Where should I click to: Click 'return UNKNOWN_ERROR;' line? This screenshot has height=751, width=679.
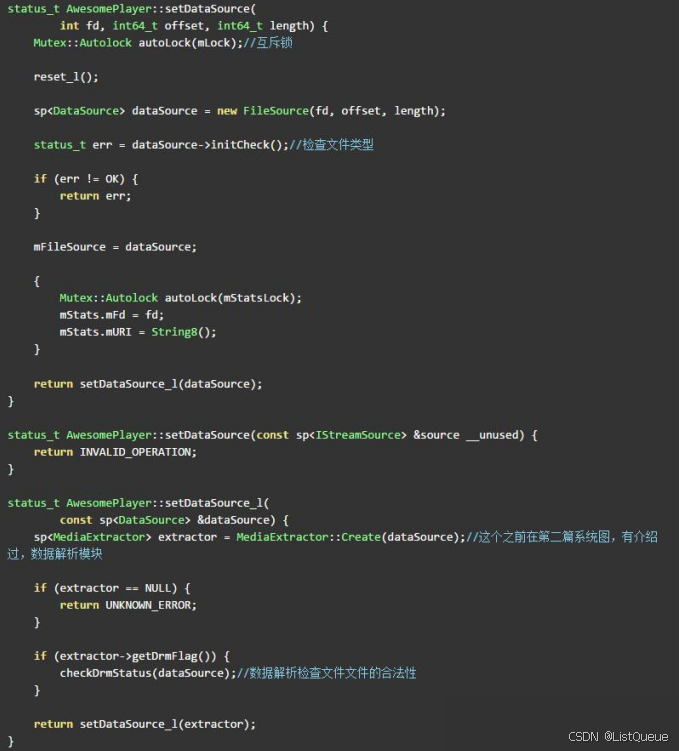pyautogui.click(x=128, y=605)
